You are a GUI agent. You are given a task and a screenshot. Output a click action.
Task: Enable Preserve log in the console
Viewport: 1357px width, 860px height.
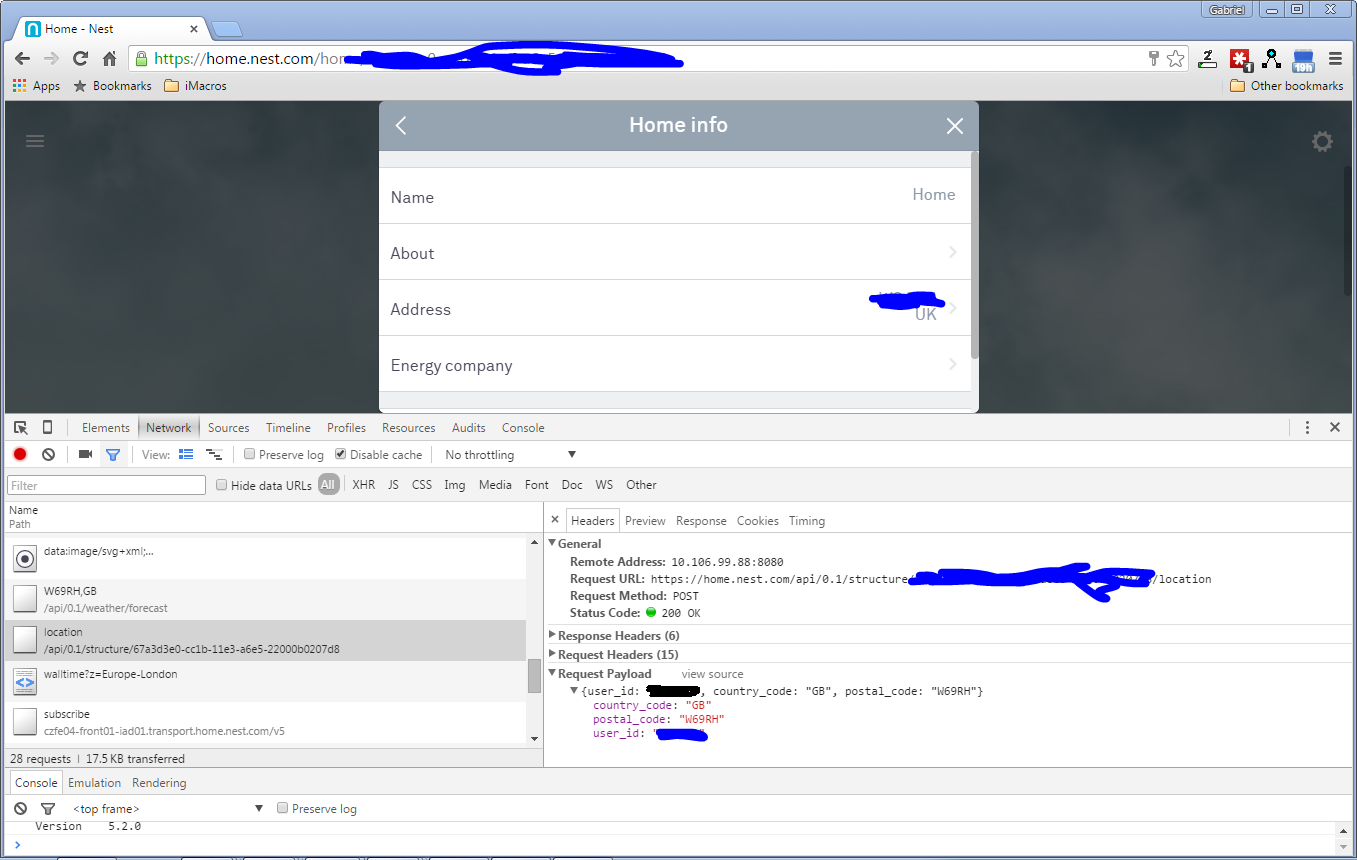pos(283,808)
